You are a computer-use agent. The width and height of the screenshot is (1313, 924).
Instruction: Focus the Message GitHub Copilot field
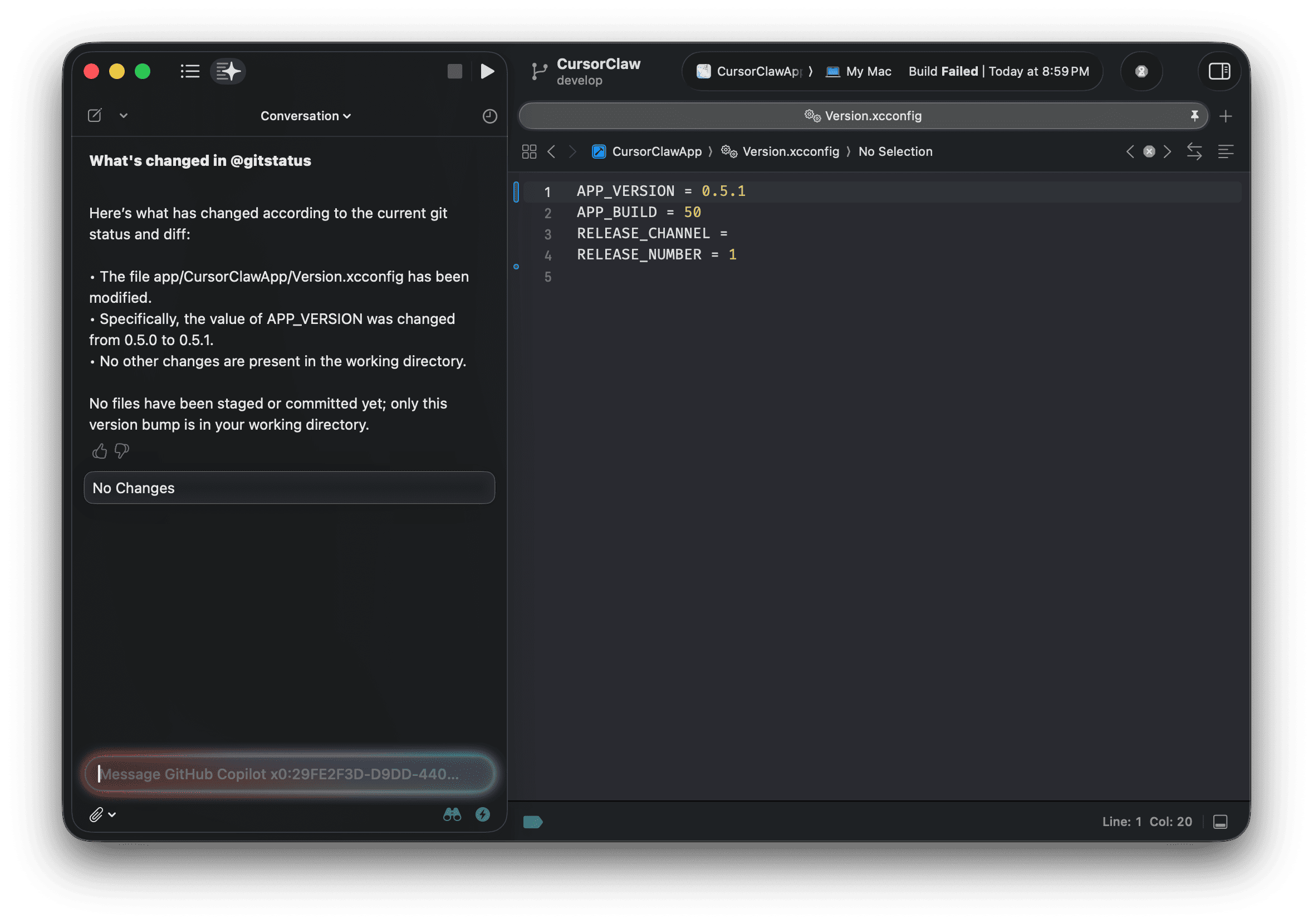pyautogui.click(x=289, y=774)
